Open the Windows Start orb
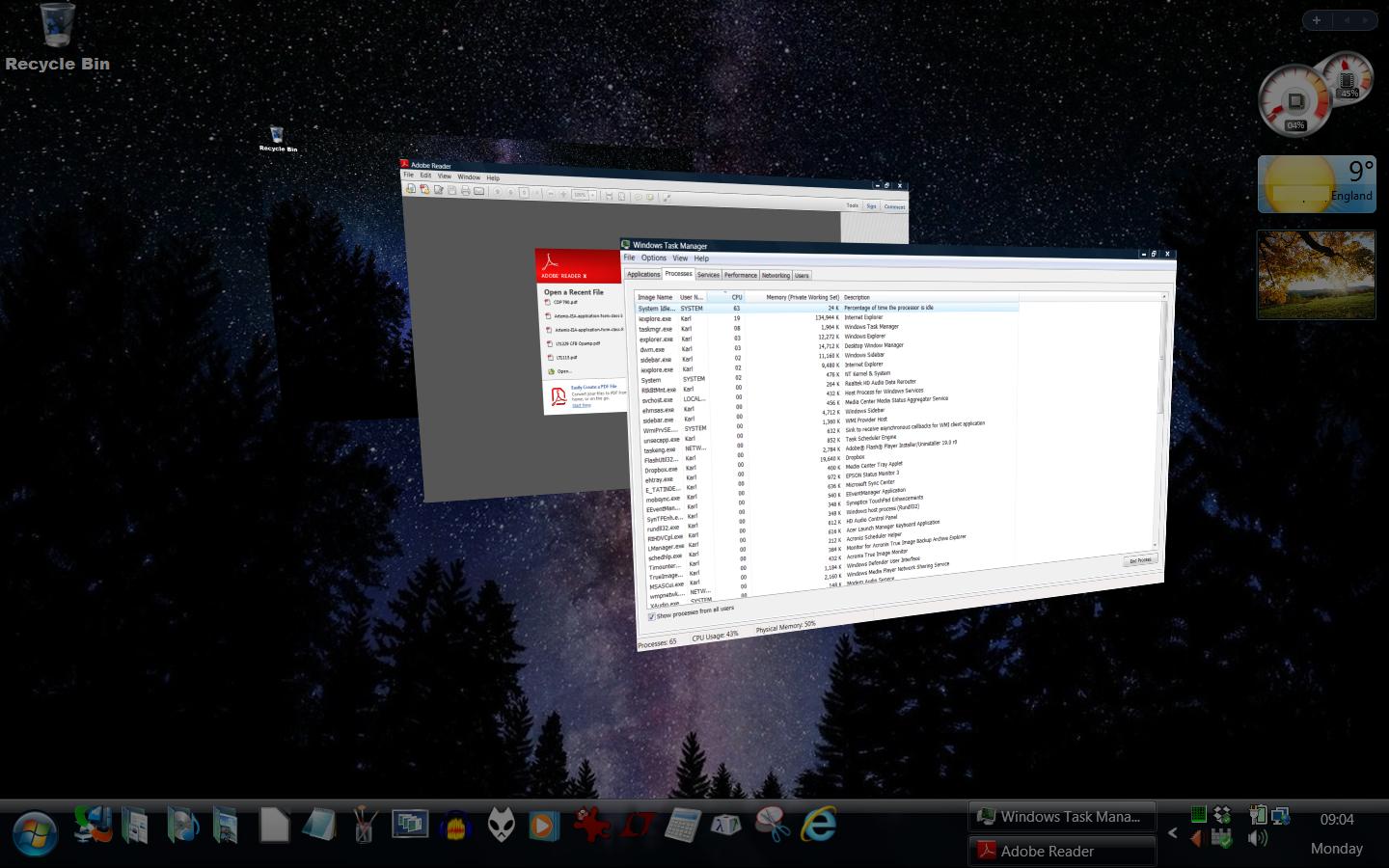 click(35, 831)
